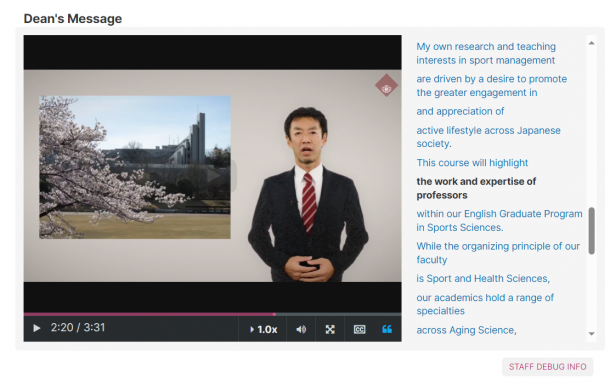Jump to "This course will highlight" caption

472,163
